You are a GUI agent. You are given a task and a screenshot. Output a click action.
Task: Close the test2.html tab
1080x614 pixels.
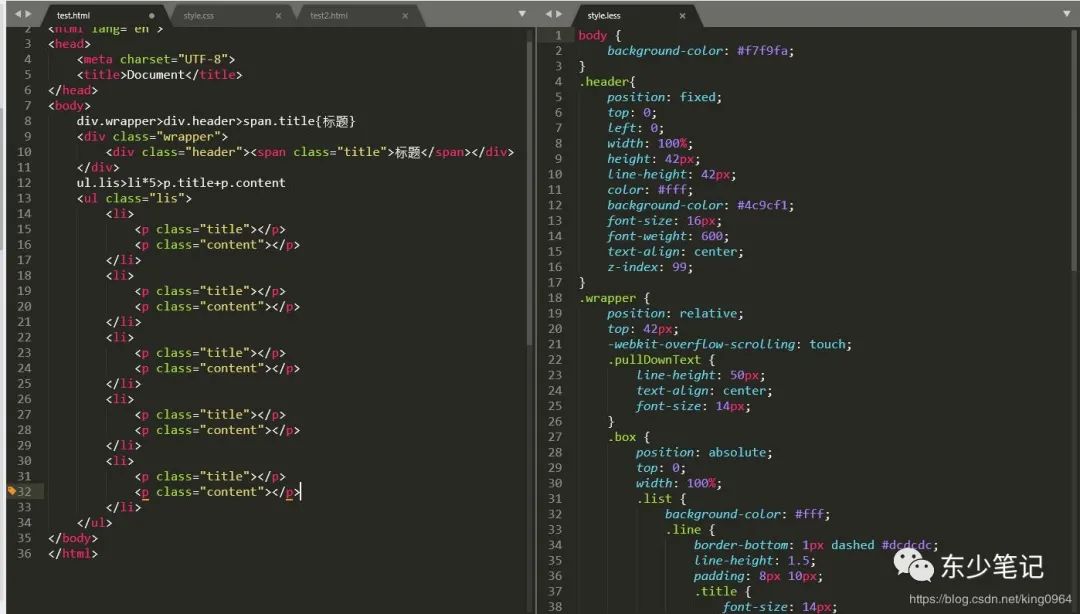[x=405, y=16]
